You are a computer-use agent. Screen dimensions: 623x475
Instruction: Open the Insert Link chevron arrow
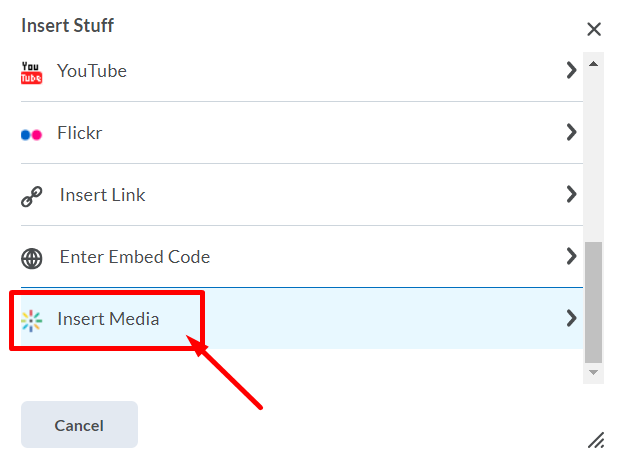(571, 194)
